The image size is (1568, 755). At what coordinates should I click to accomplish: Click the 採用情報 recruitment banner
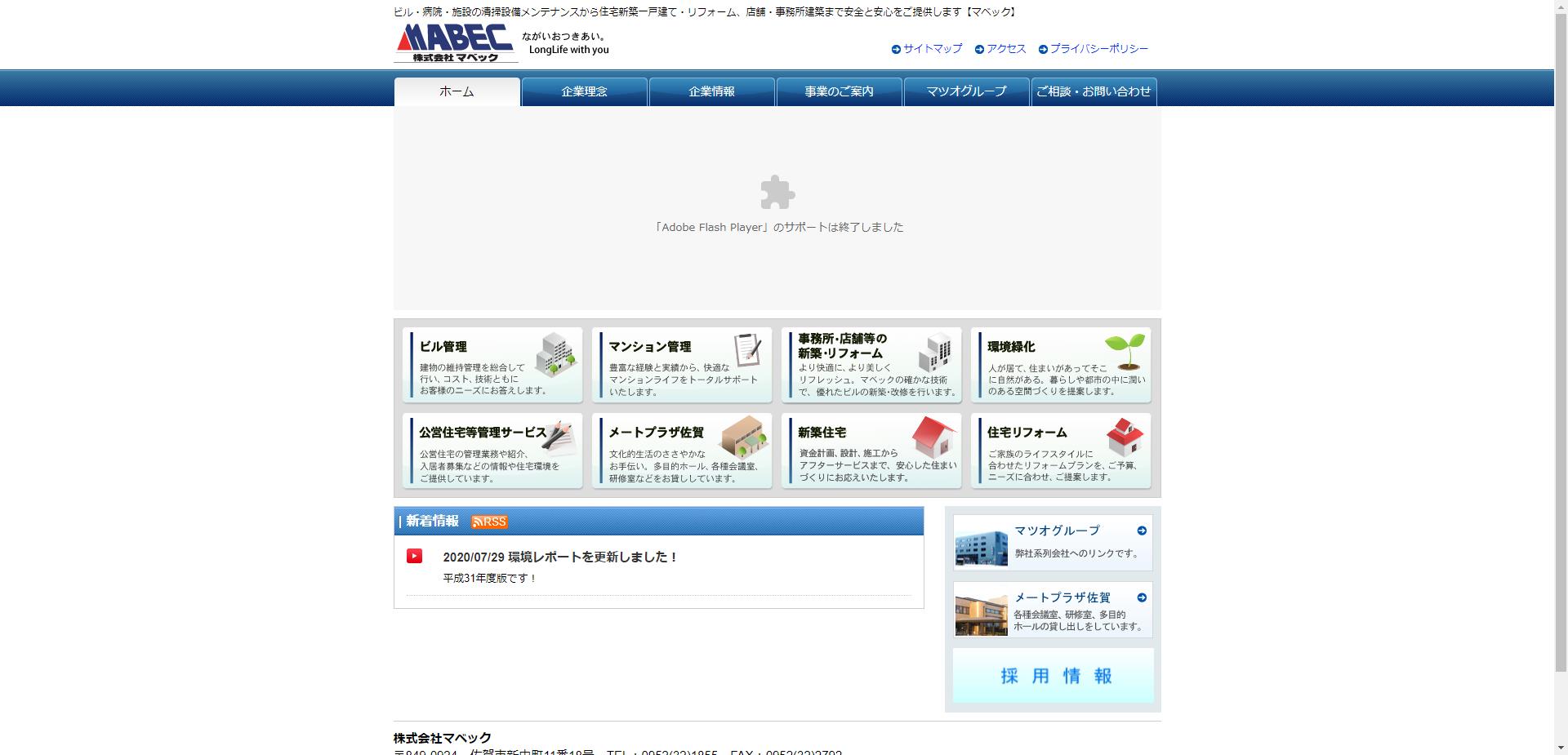point(1053,676)
